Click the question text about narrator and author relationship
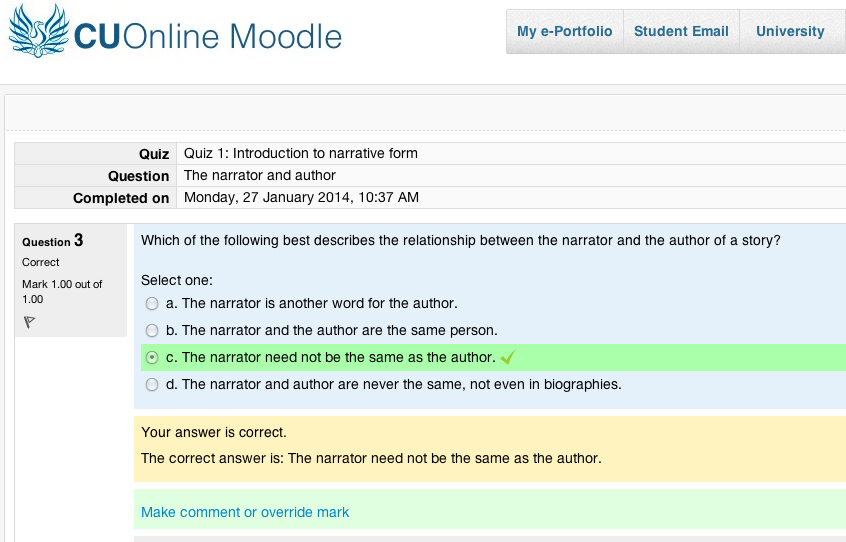Viewport: 846px width, 542px height. (461, 240)
